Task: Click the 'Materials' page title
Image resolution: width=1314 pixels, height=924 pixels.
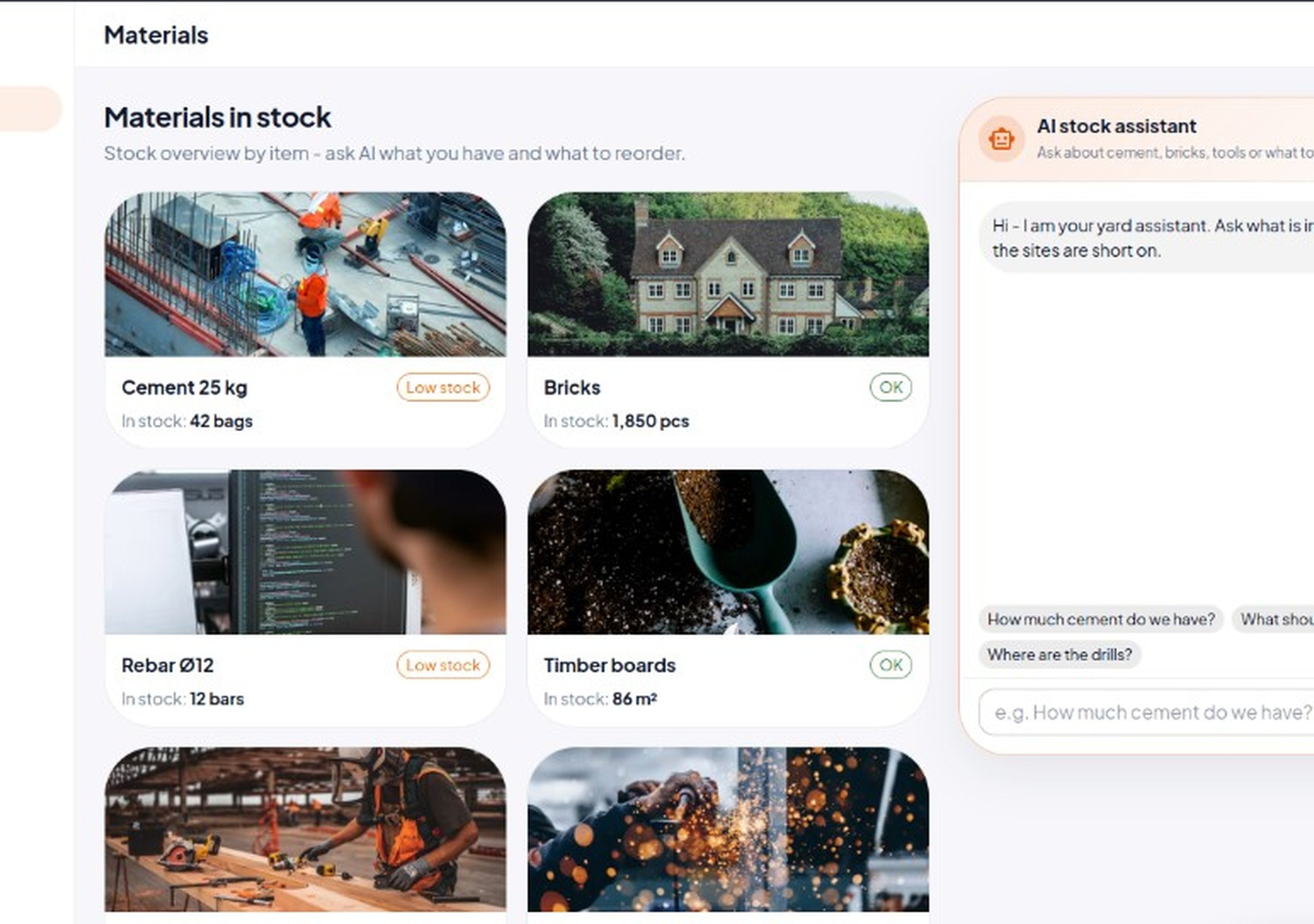Action: pos(156,35)
